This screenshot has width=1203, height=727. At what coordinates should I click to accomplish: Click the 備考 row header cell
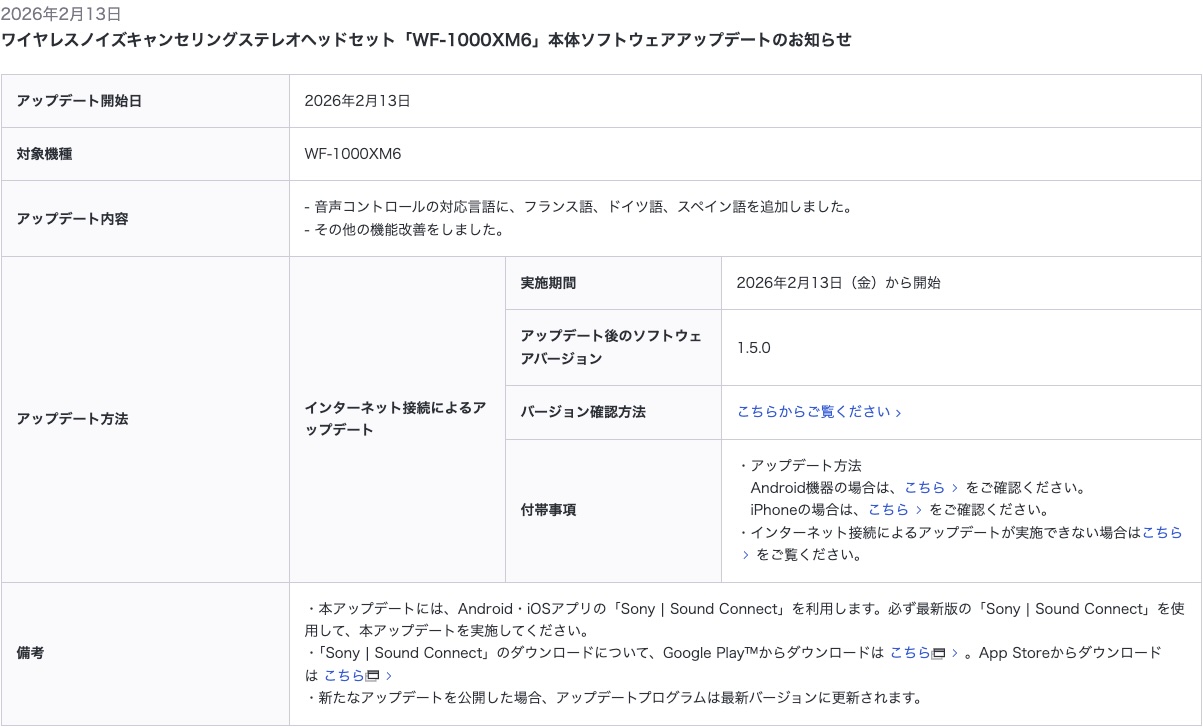pyautogui.click(x=145, y=653)
